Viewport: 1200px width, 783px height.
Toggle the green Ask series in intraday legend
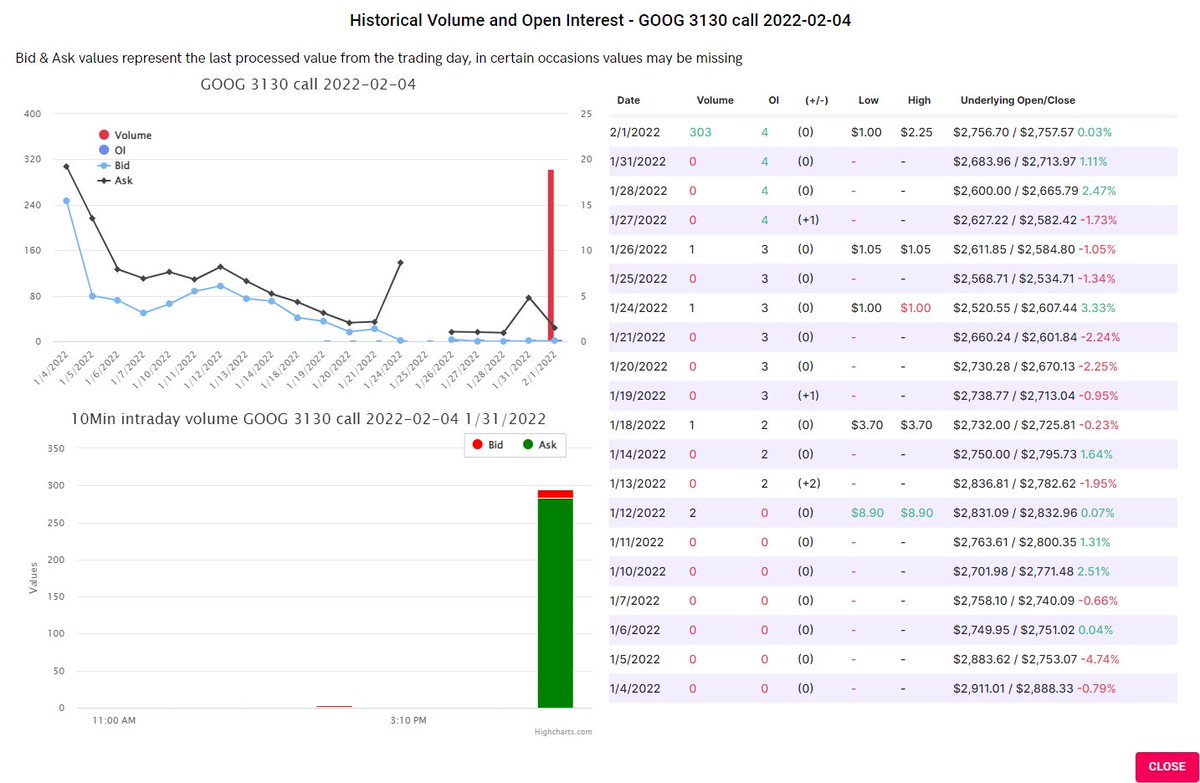(x=540, y=443)
